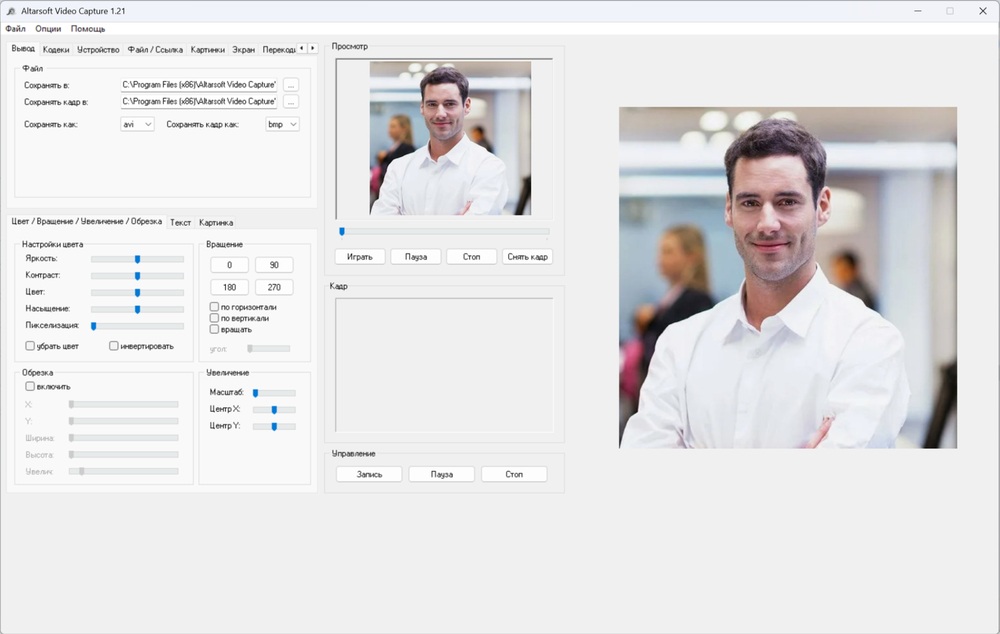The height and width of the screenshot is (634, 1000).
Task: Set rotation to 180 degrees
Action: pyautogui.click(x=230, y=287)
